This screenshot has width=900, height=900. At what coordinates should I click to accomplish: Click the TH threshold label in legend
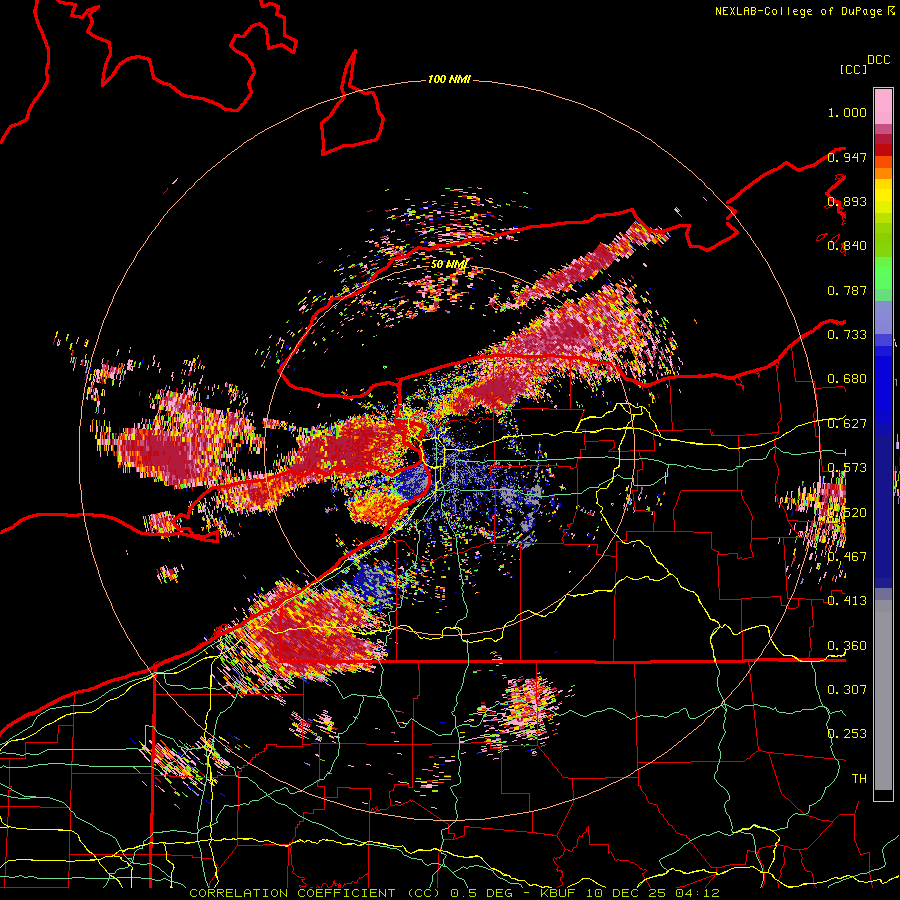(x=859, y=778)
